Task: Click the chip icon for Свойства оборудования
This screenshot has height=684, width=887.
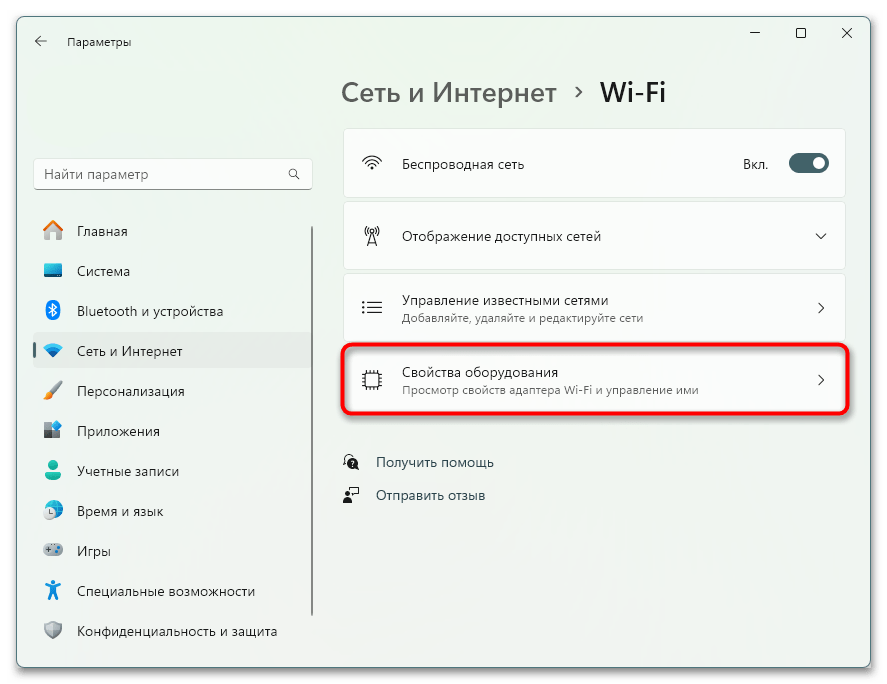Action: (372, 380)
